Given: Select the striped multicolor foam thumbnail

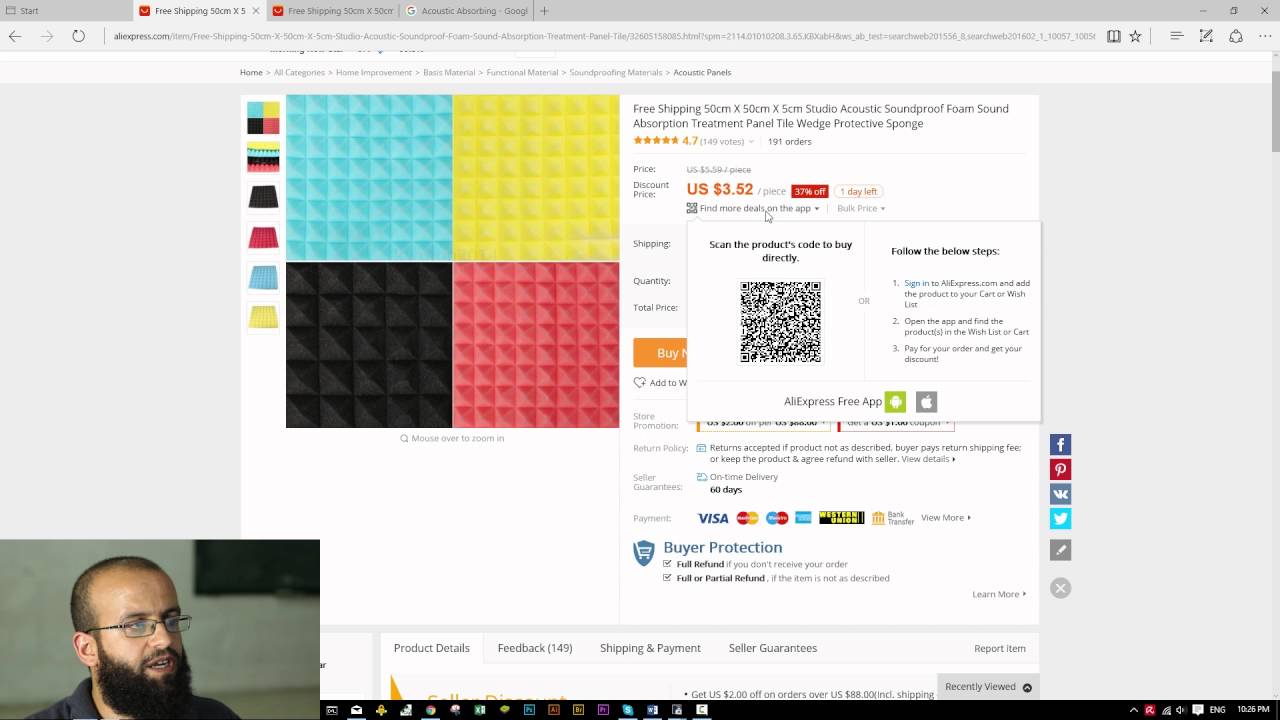Looking at the screenshot, I should tap(263, 157).
